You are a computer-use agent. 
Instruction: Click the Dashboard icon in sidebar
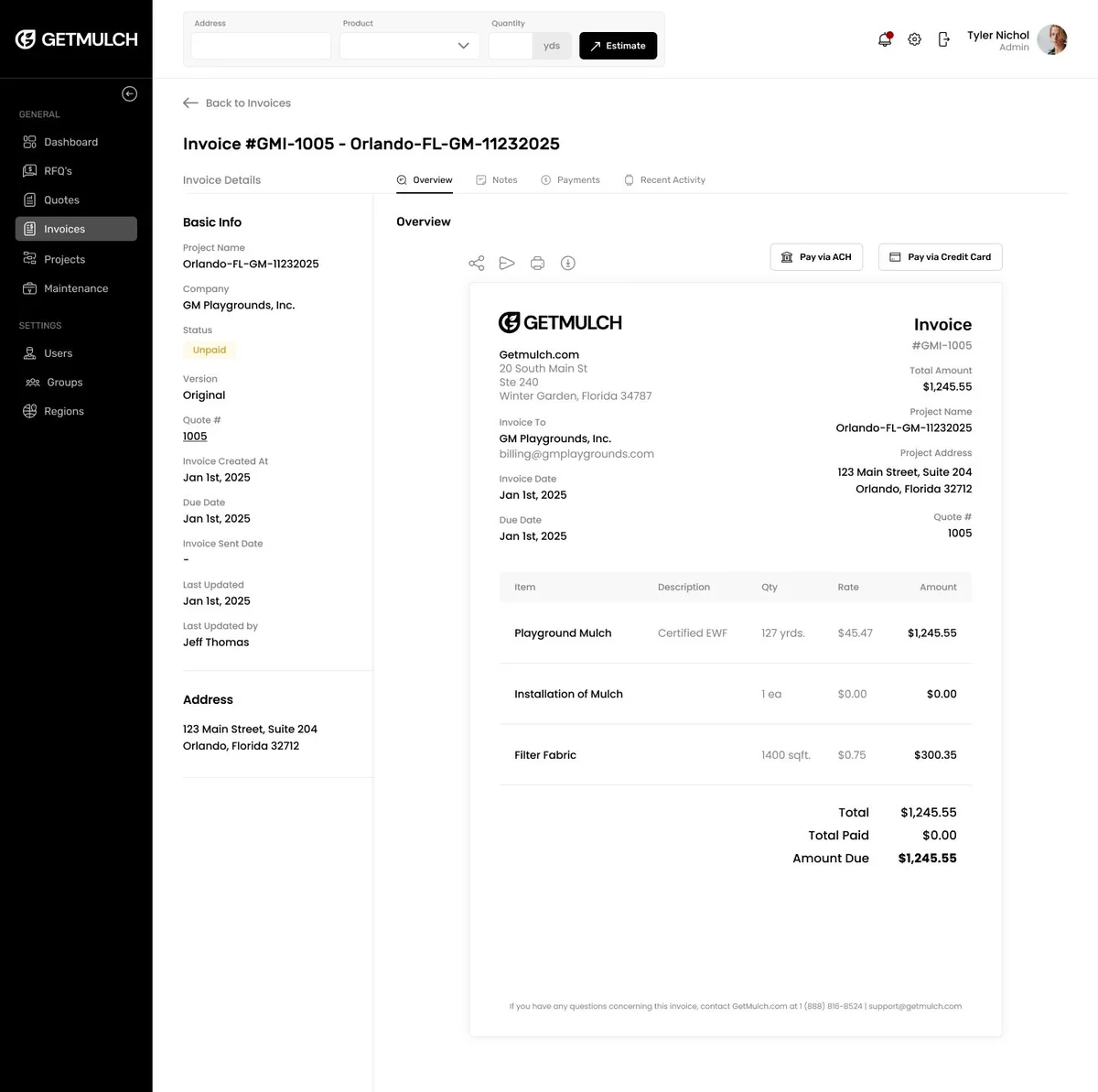point(30,142)
